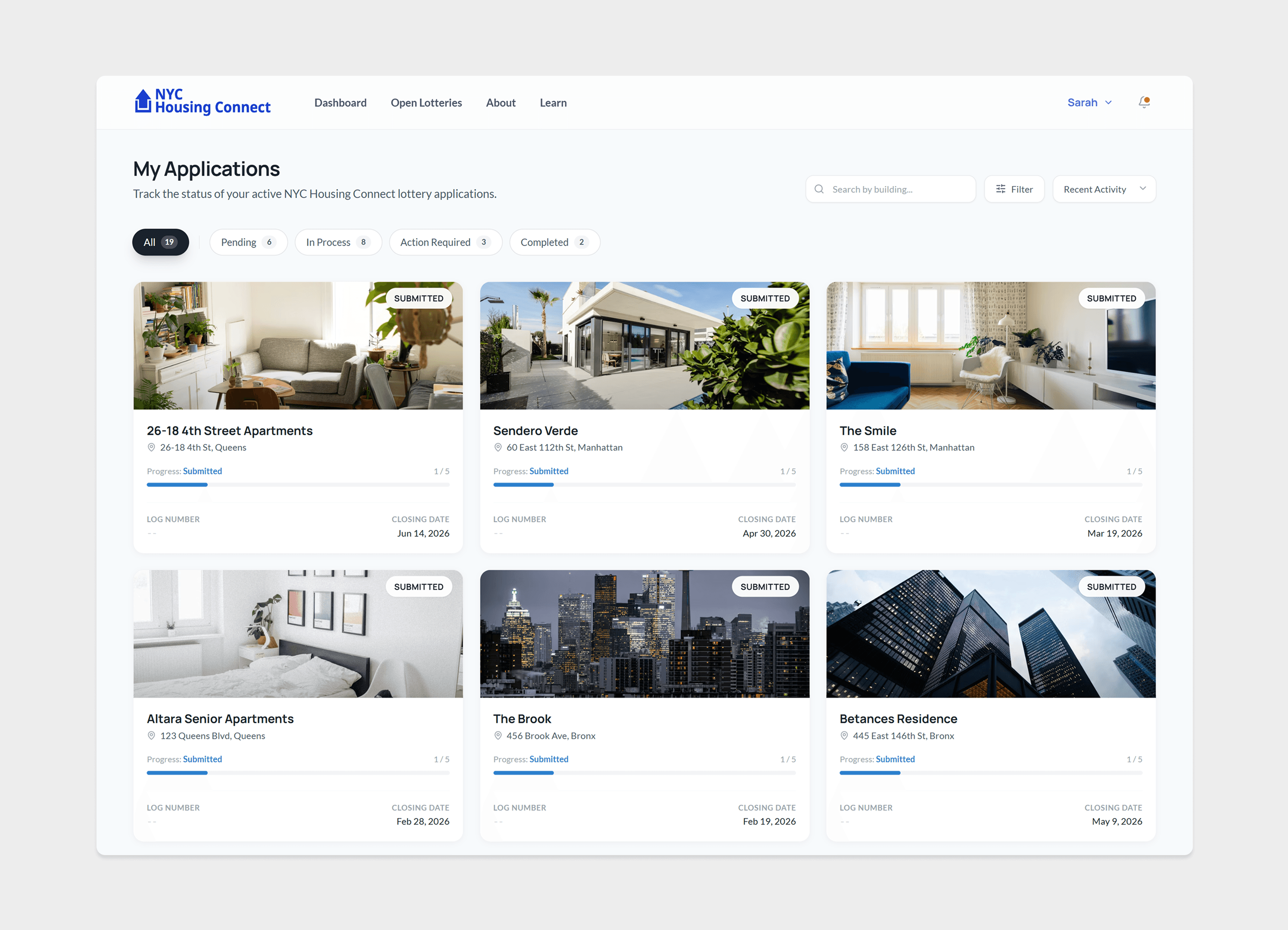
Task: Click the notification bell icon
Action: [x=1144, y=102]
